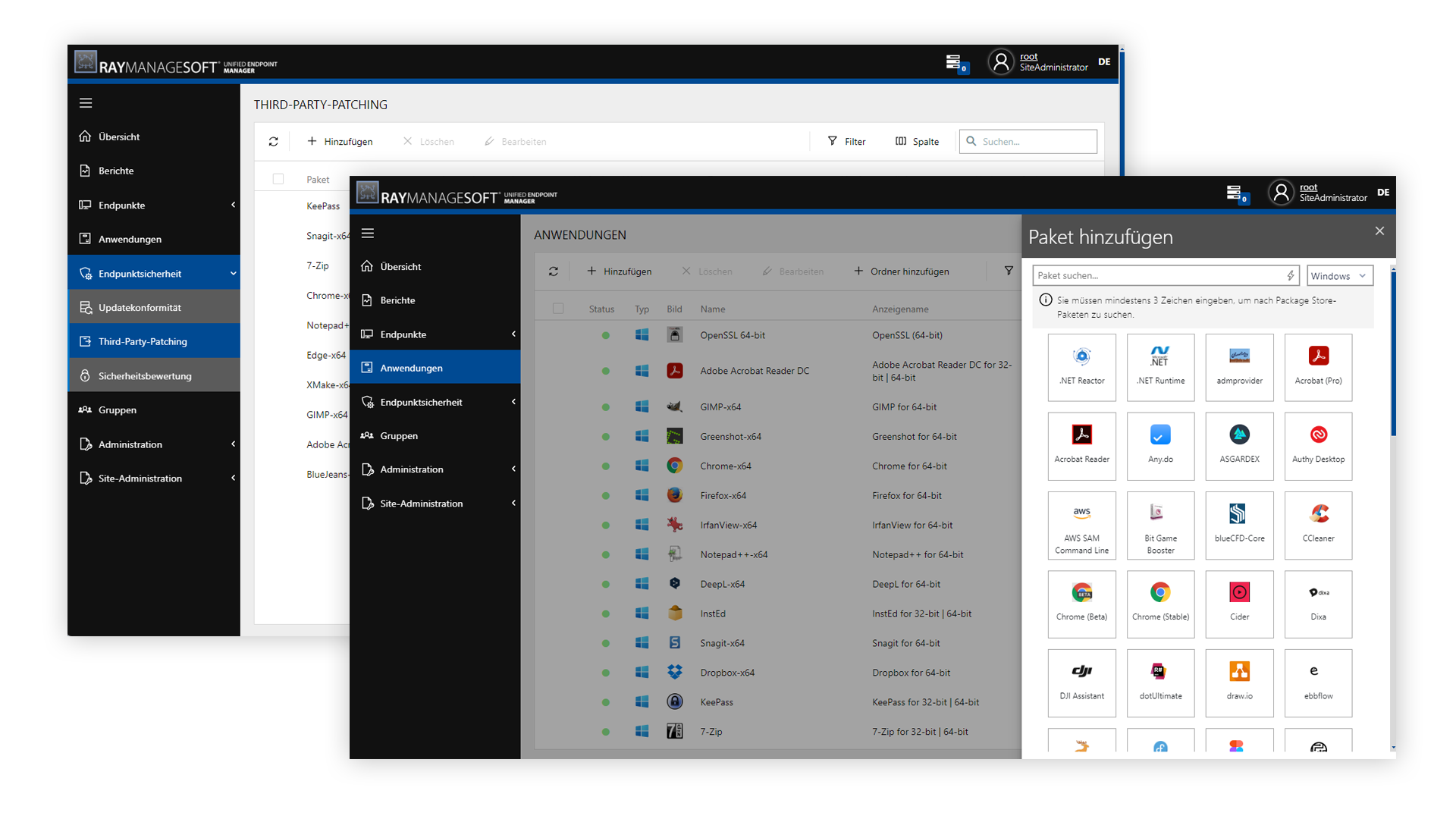Open notifications icon in front window header
The height and width of the screenshot is (819, 1456).
[1236, 194]
